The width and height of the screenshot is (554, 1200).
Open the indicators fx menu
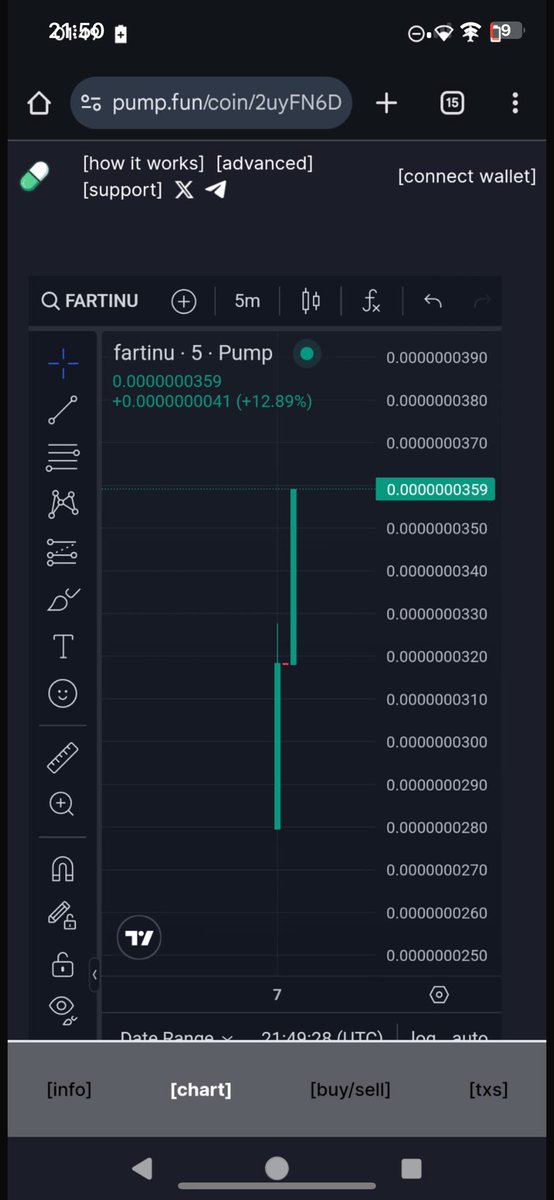[x=371, y=301]
